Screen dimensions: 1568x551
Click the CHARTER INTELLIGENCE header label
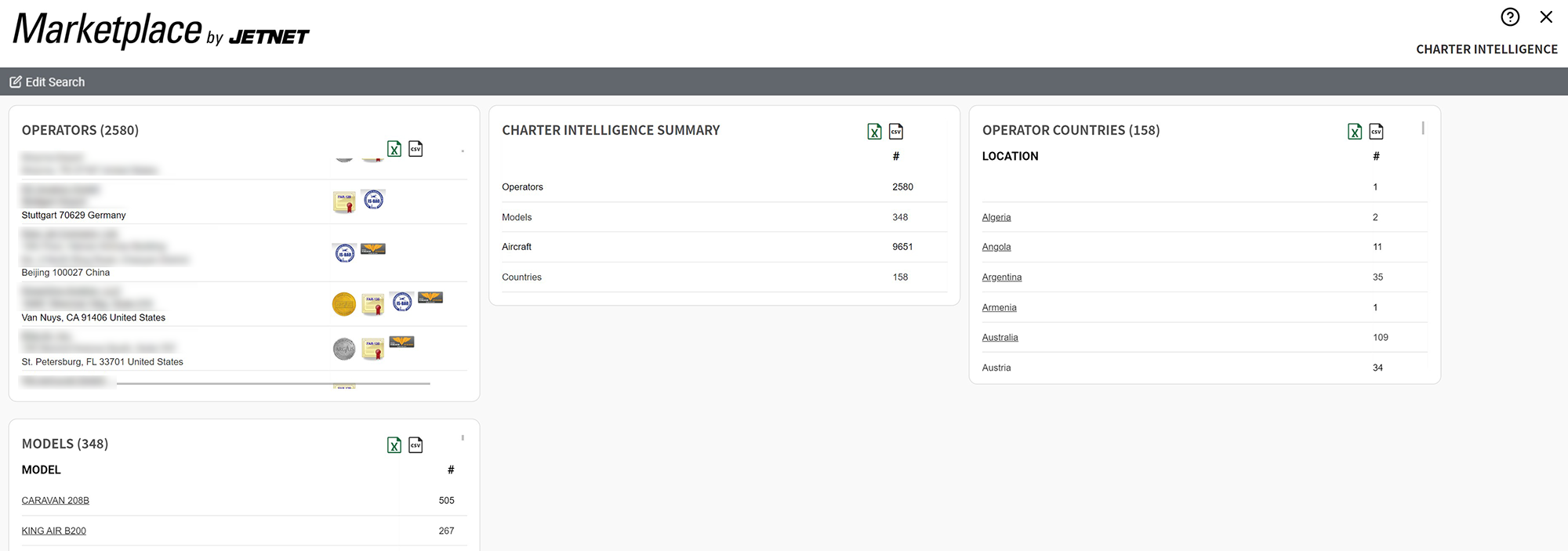pyautogui.click(x=1486, y=49)
